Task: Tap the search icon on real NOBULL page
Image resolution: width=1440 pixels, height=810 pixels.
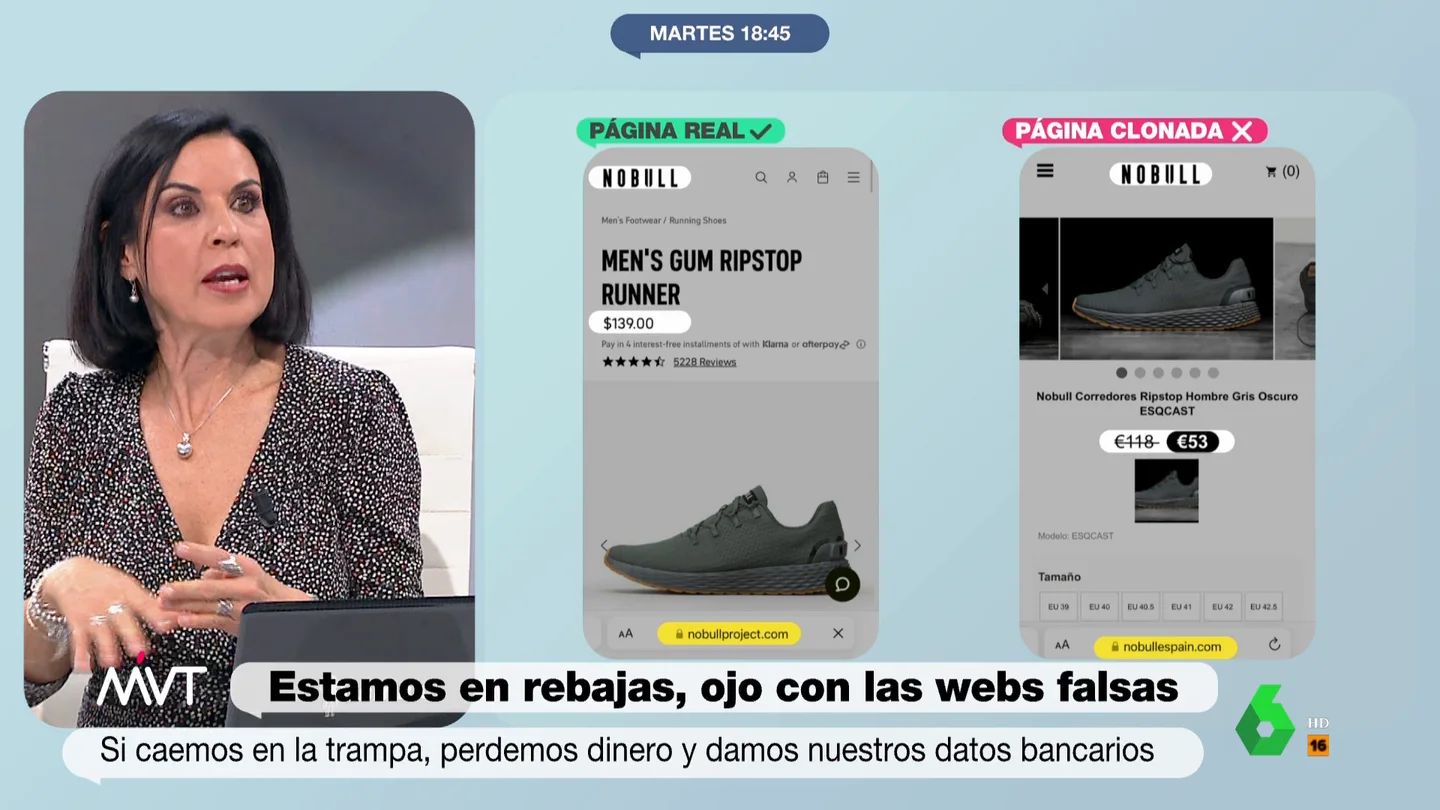Action: (761, 177)
